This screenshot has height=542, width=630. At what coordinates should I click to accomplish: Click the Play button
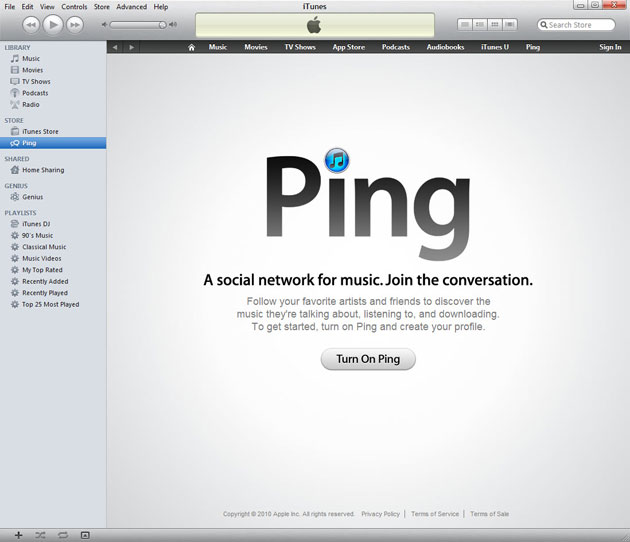(53, 23)
